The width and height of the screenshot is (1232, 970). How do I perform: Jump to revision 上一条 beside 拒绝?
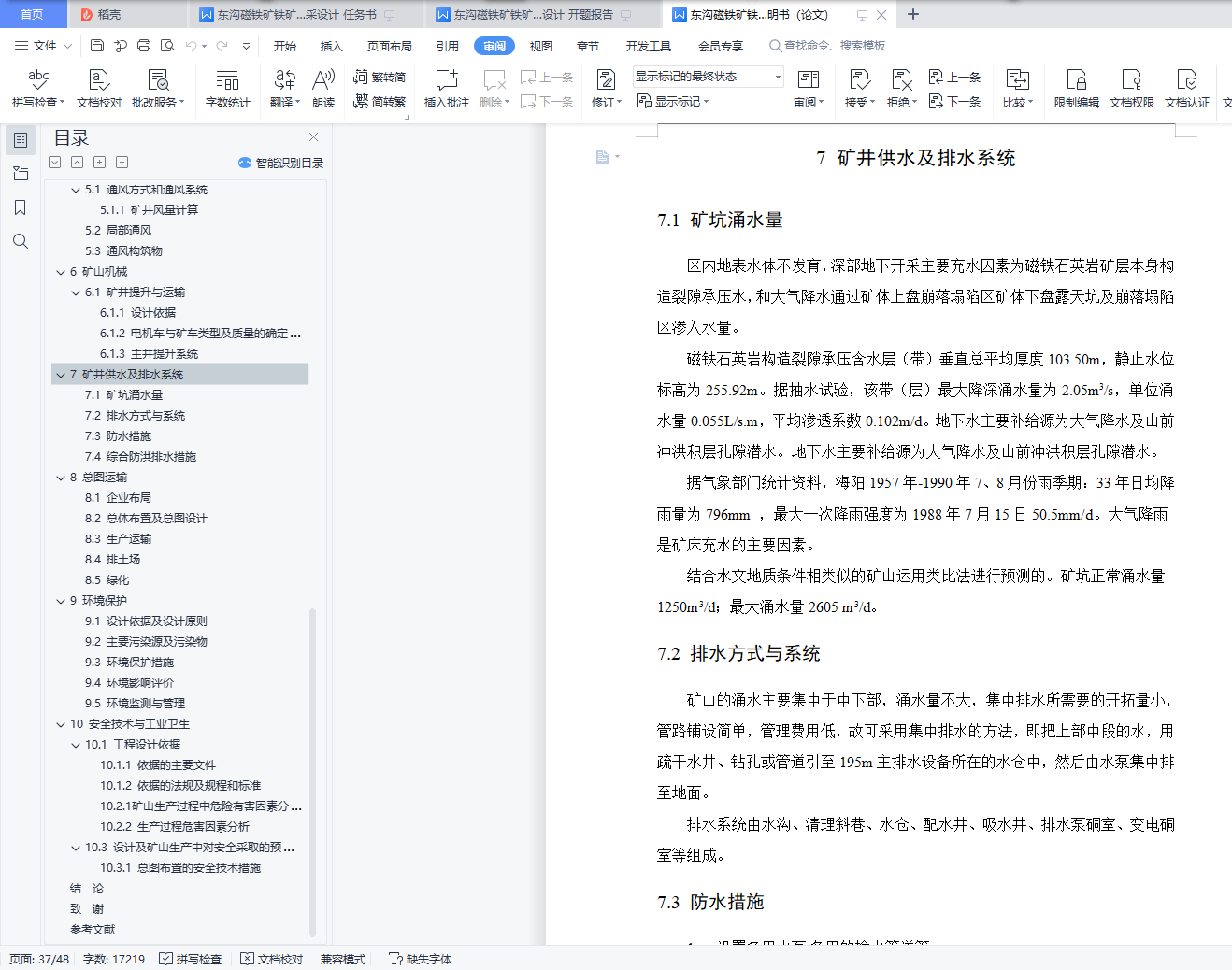click(955, 77)
